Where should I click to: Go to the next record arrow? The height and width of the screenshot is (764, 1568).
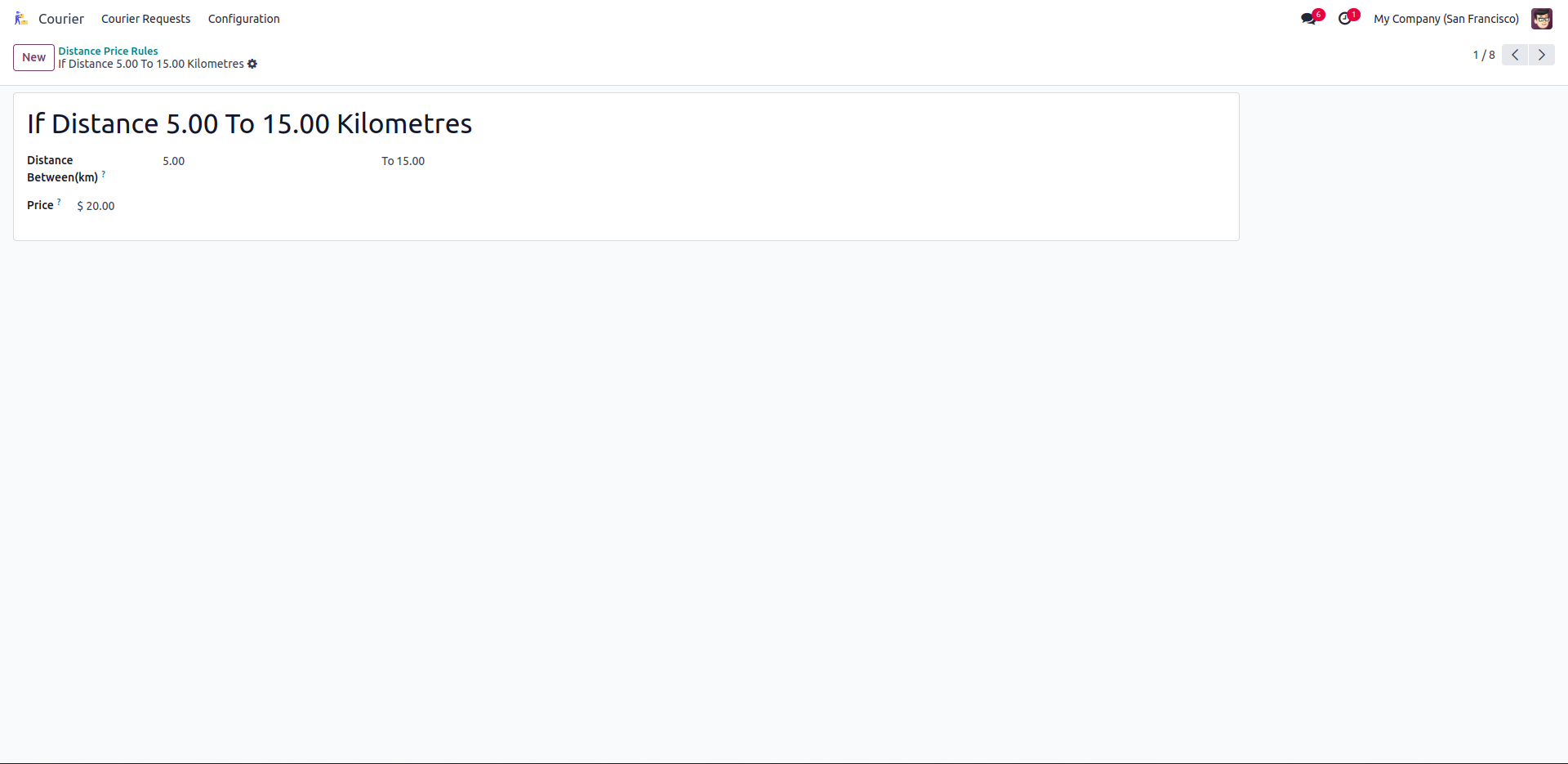click(1542, 55)
